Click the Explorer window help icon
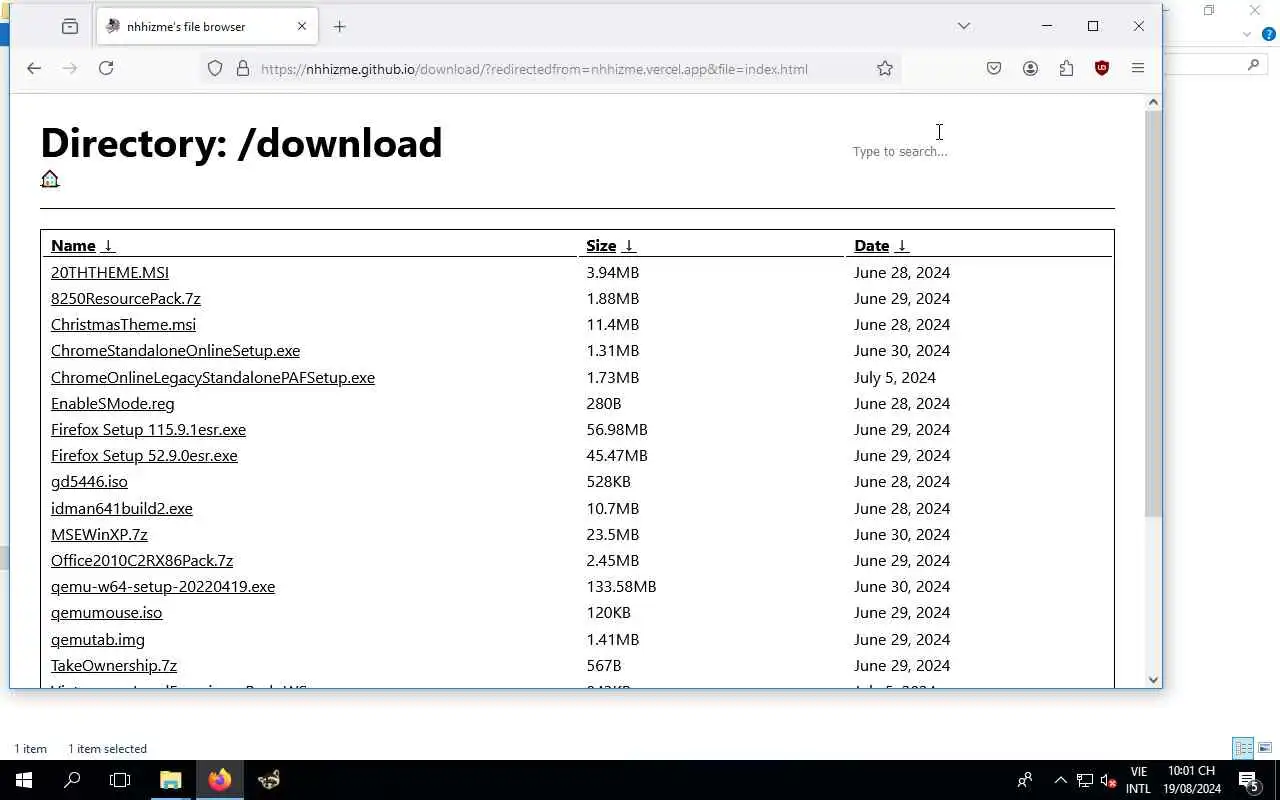Viewport: 1280px width, 800px height. [1269, 34]
